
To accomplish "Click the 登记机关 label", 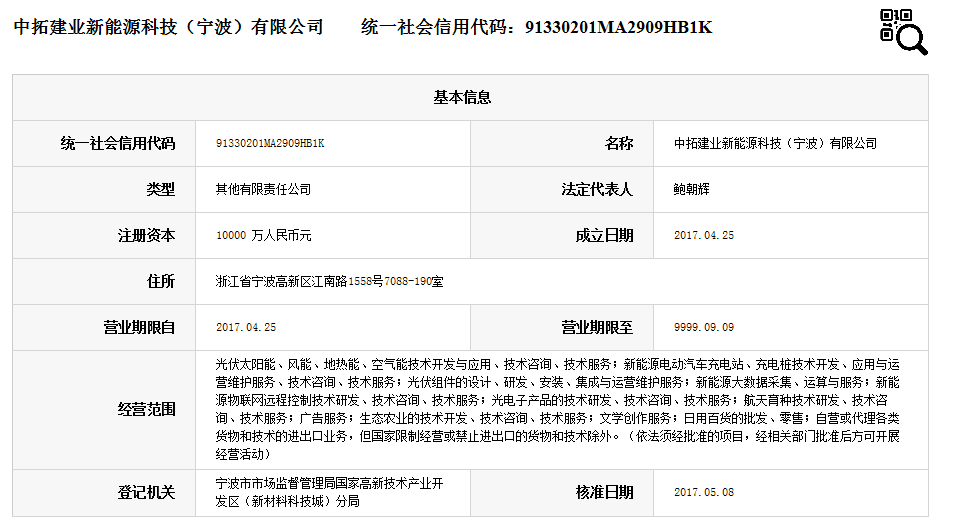I will click(x=146, y=493).
